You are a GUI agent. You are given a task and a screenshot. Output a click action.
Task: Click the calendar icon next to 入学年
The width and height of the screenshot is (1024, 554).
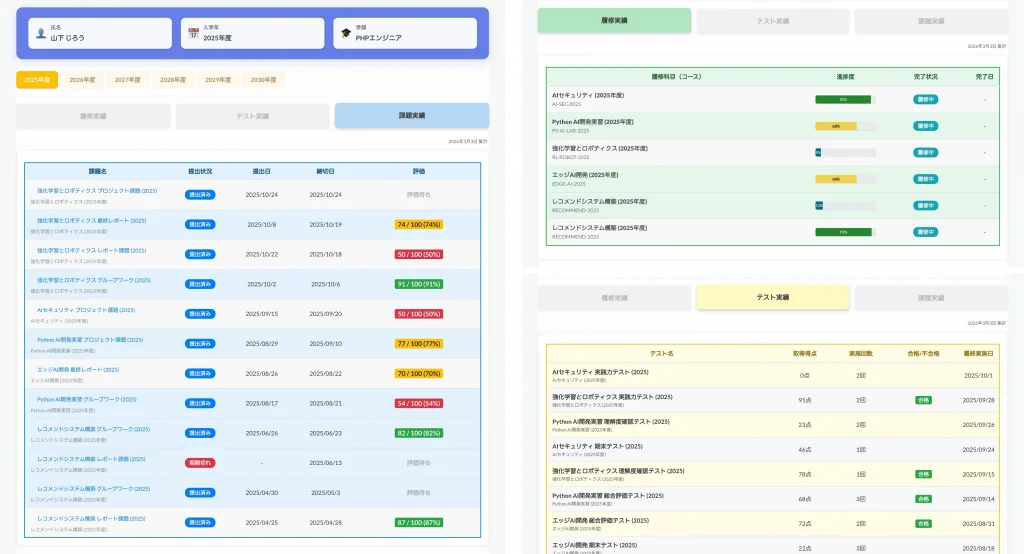pos(194,33)
